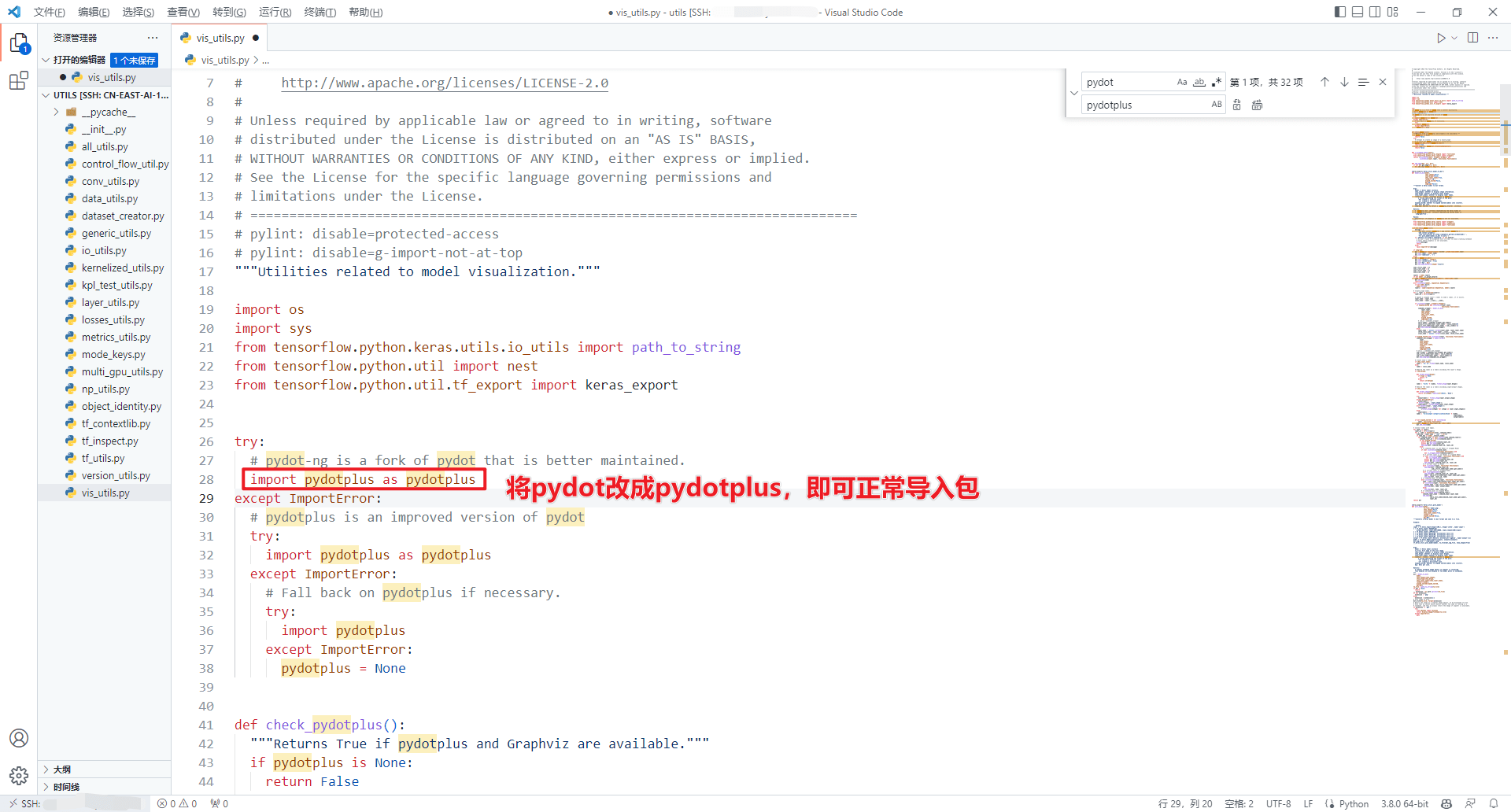
Task: Enable regular expression search option
Action: (1216, 82)
